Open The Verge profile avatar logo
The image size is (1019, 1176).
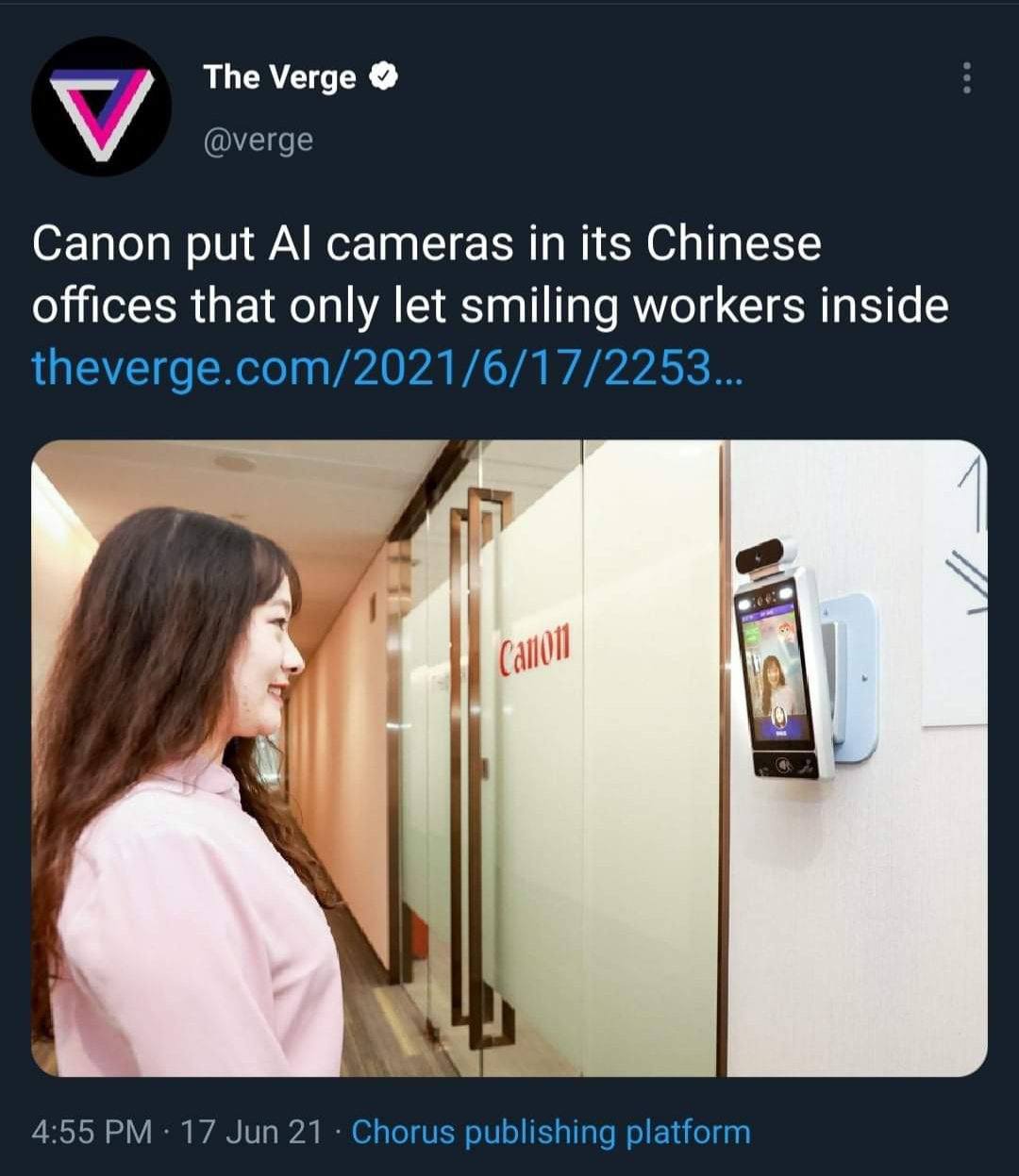coord(102,107)
